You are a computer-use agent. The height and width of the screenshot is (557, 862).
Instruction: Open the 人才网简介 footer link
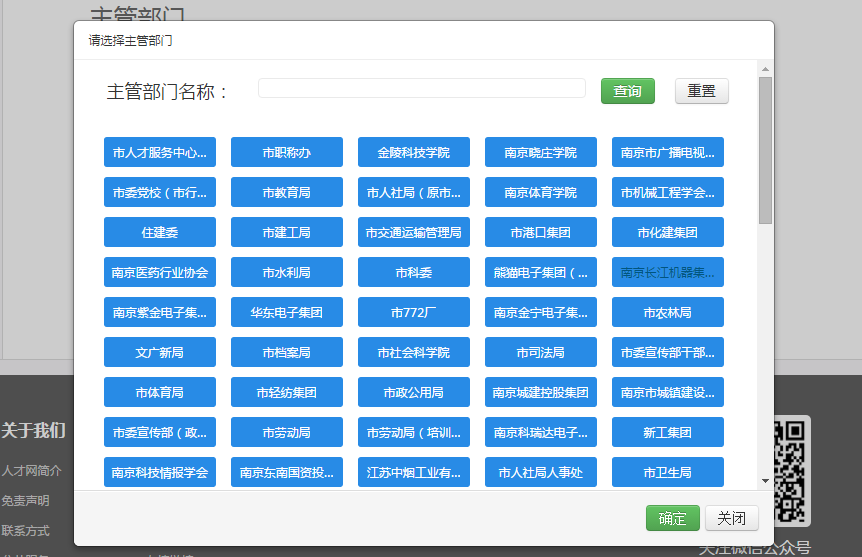(31, 471)
